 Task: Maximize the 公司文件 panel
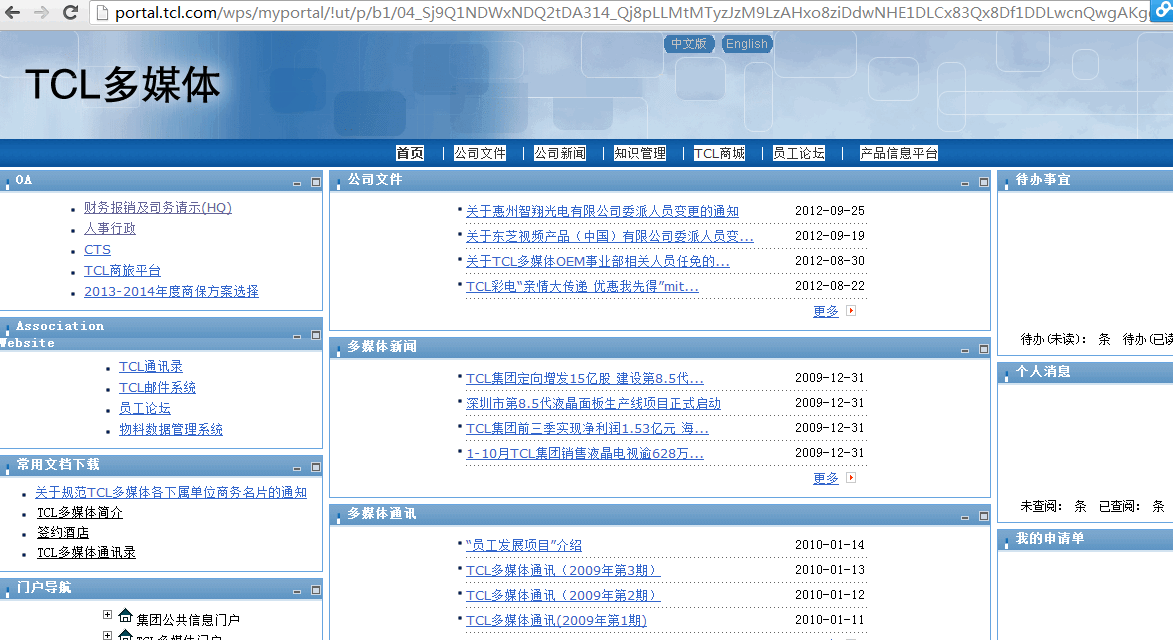tap(984, 182)
